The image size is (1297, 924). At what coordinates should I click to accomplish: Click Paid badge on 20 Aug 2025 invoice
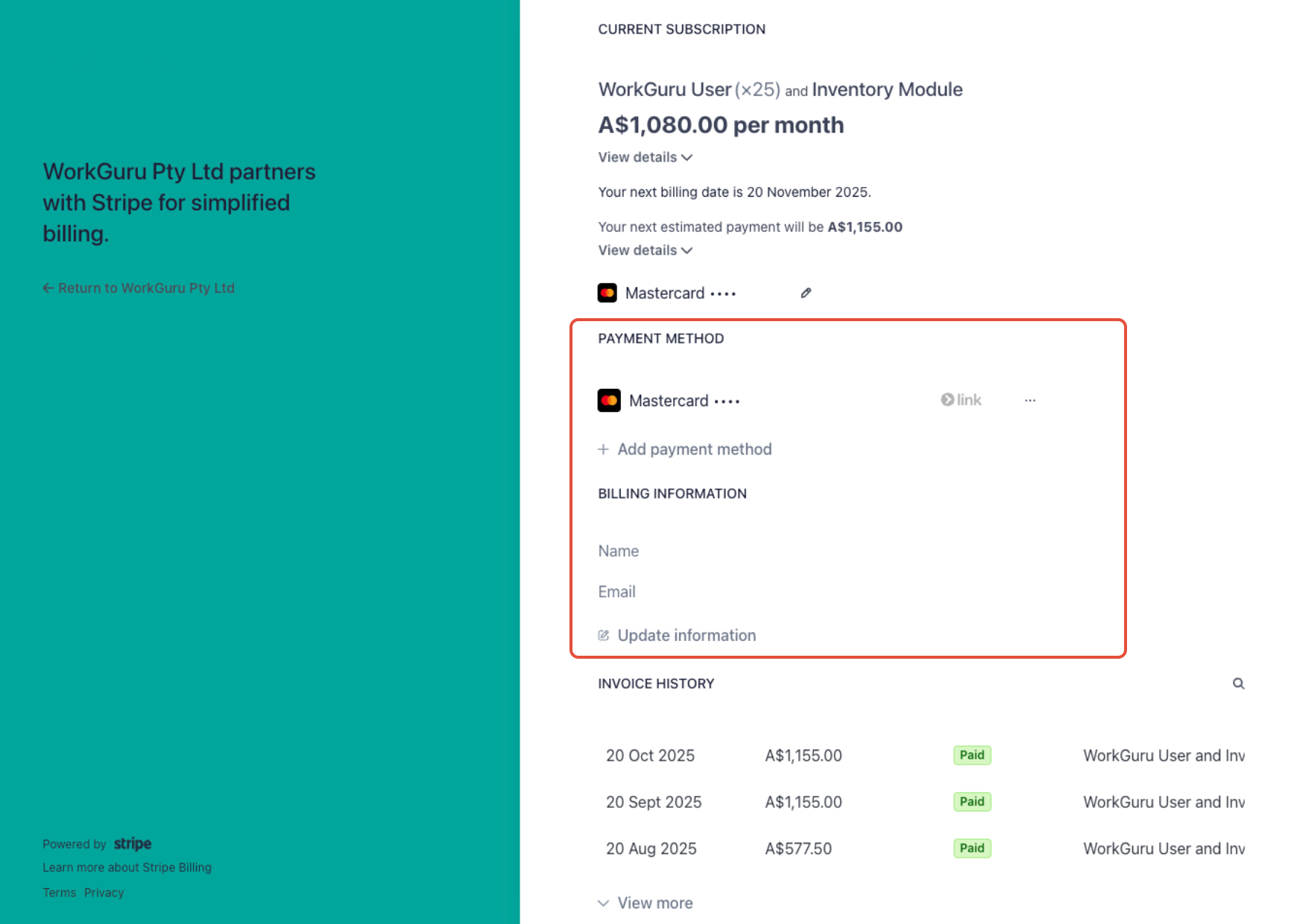pyautogui.click(x=972, y=848)
